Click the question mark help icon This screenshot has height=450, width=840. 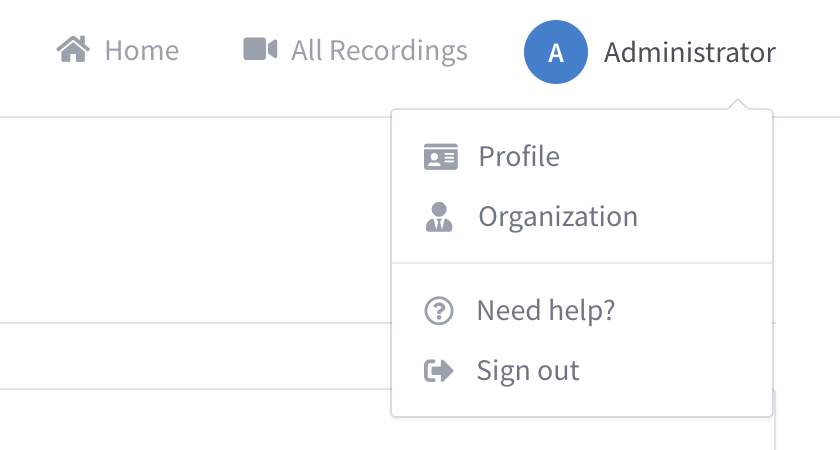(x=439, y=311)
